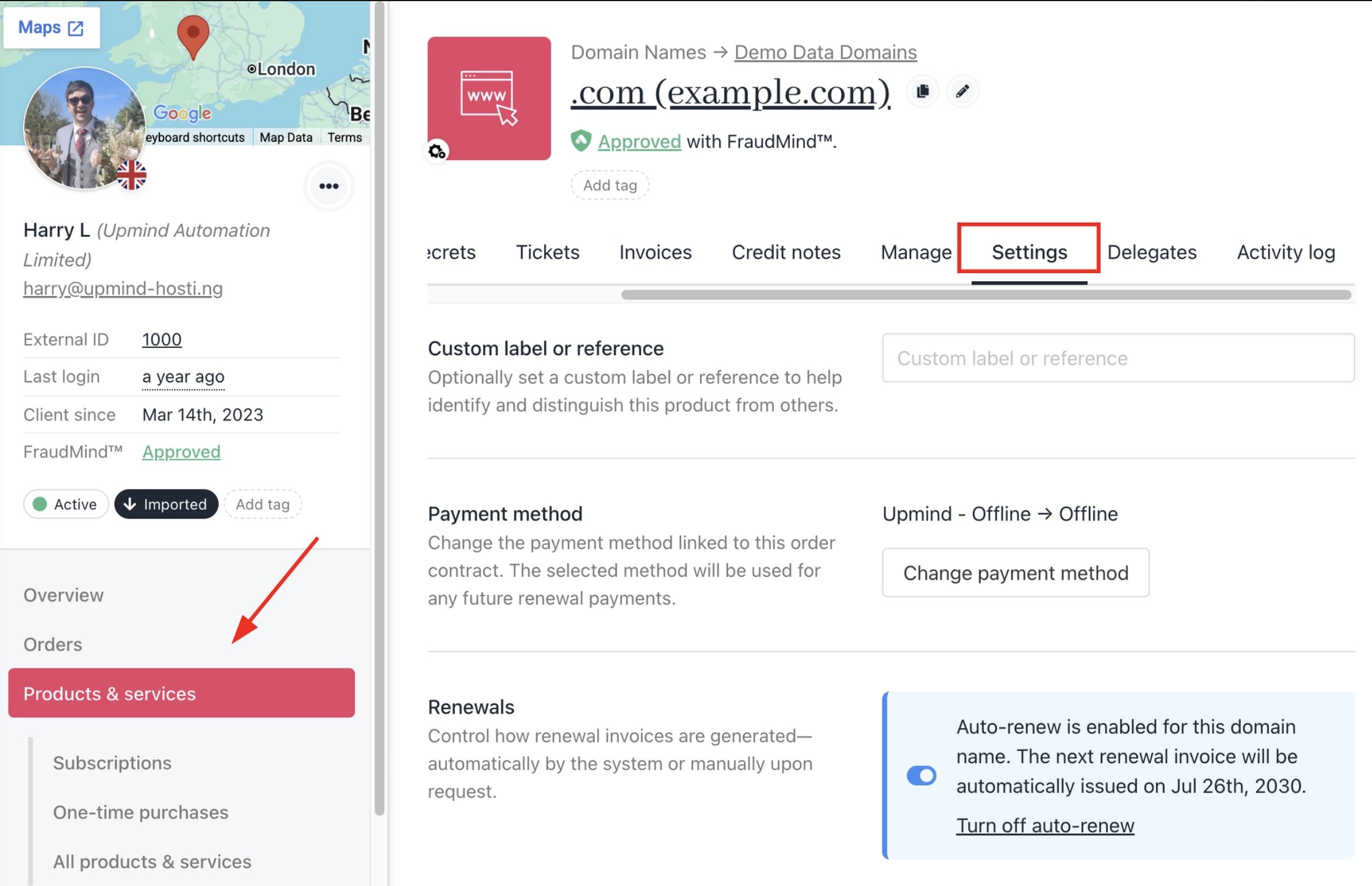
Task: Switch to the Manage tab
Action: [916, 252]
